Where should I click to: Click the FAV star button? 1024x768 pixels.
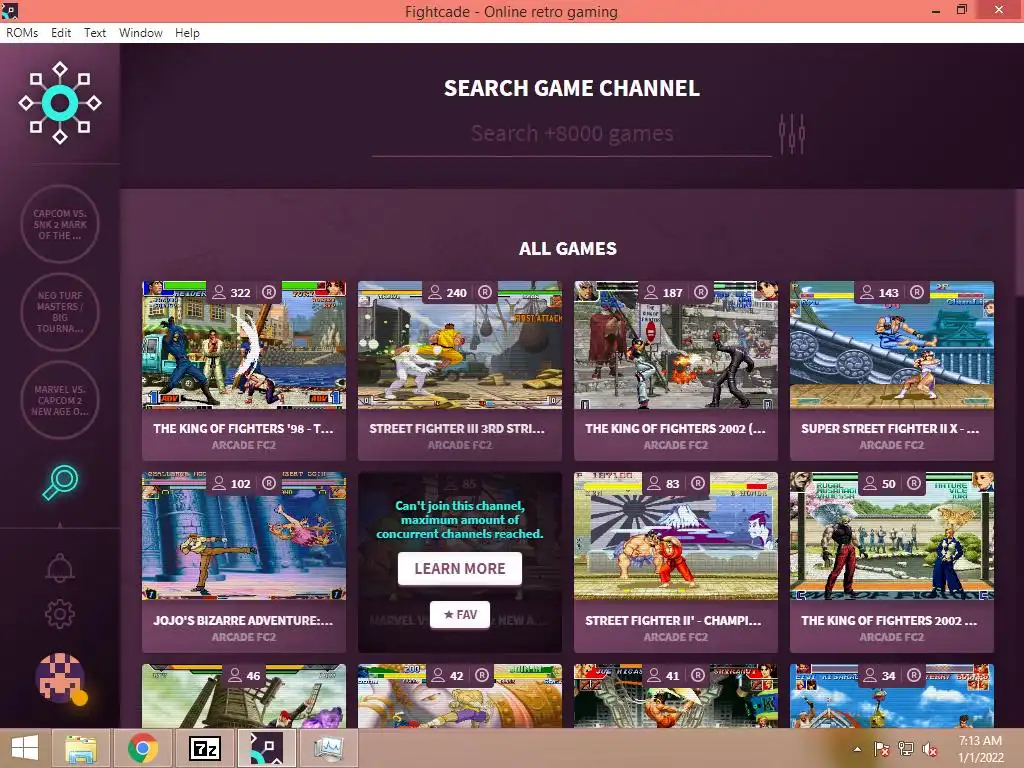click(x=460, y=615)
